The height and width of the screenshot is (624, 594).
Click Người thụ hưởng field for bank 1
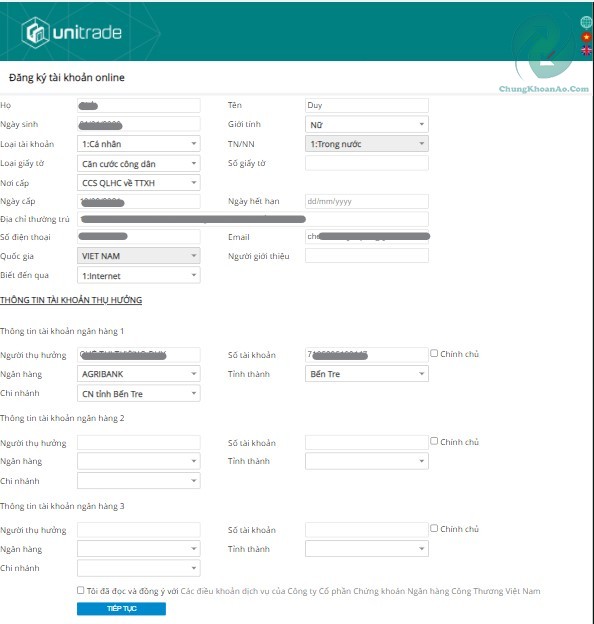(x=139, y=355)
